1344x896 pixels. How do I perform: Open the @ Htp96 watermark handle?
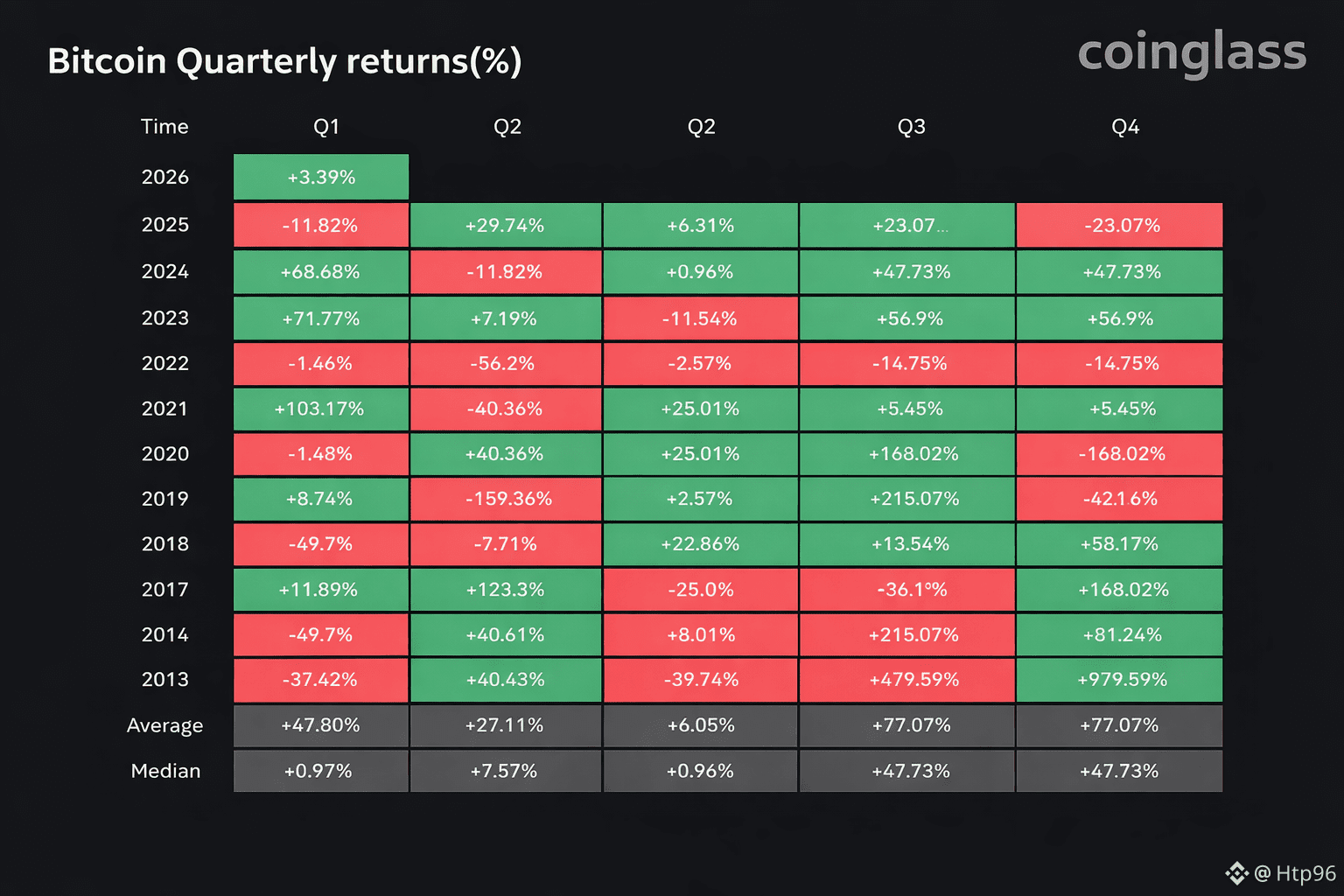(1295, 873)
